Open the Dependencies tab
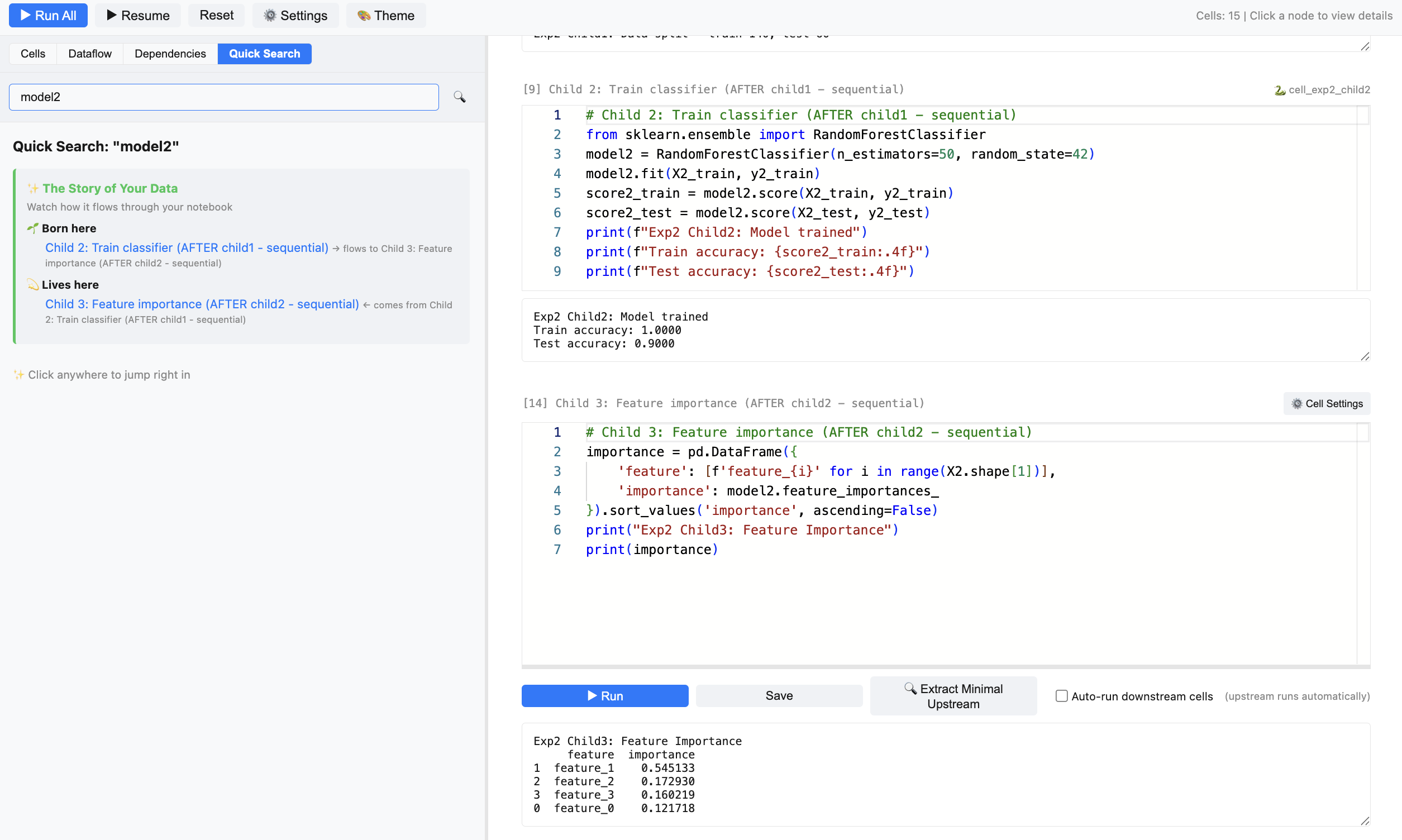1402x840 pixels. [x=170, y=54]
